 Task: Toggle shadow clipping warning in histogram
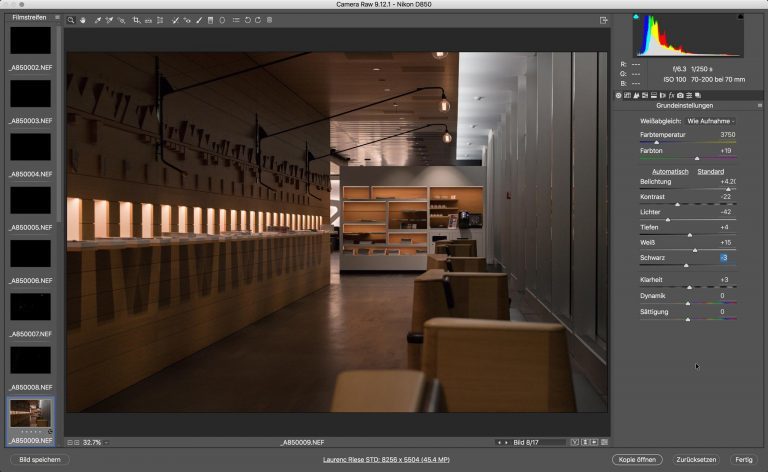click(x=636, y=17)
